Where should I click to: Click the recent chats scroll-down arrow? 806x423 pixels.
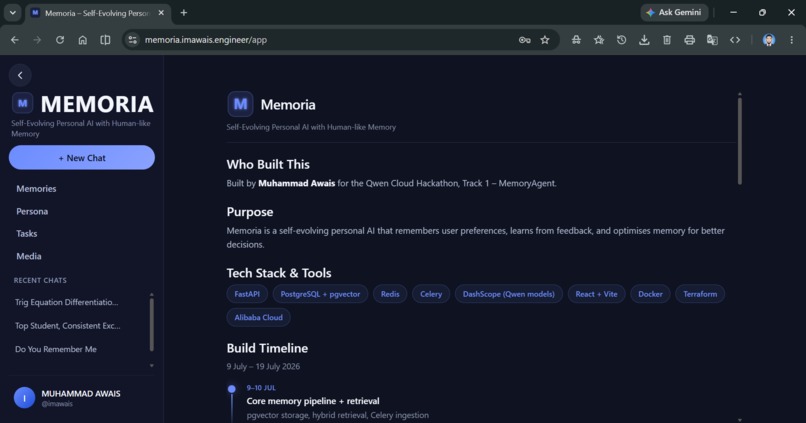click(x=152, y=365)
